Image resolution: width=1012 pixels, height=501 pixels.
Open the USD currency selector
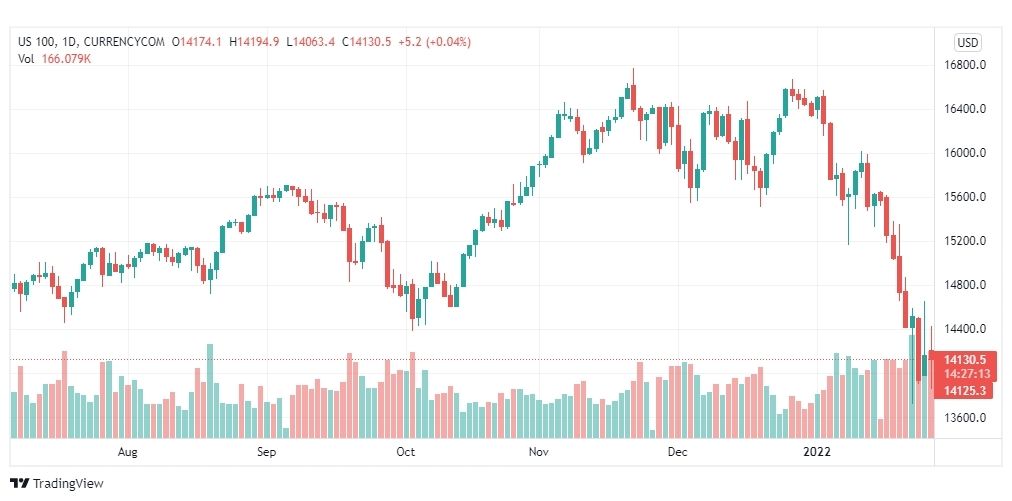click(967, 43)
